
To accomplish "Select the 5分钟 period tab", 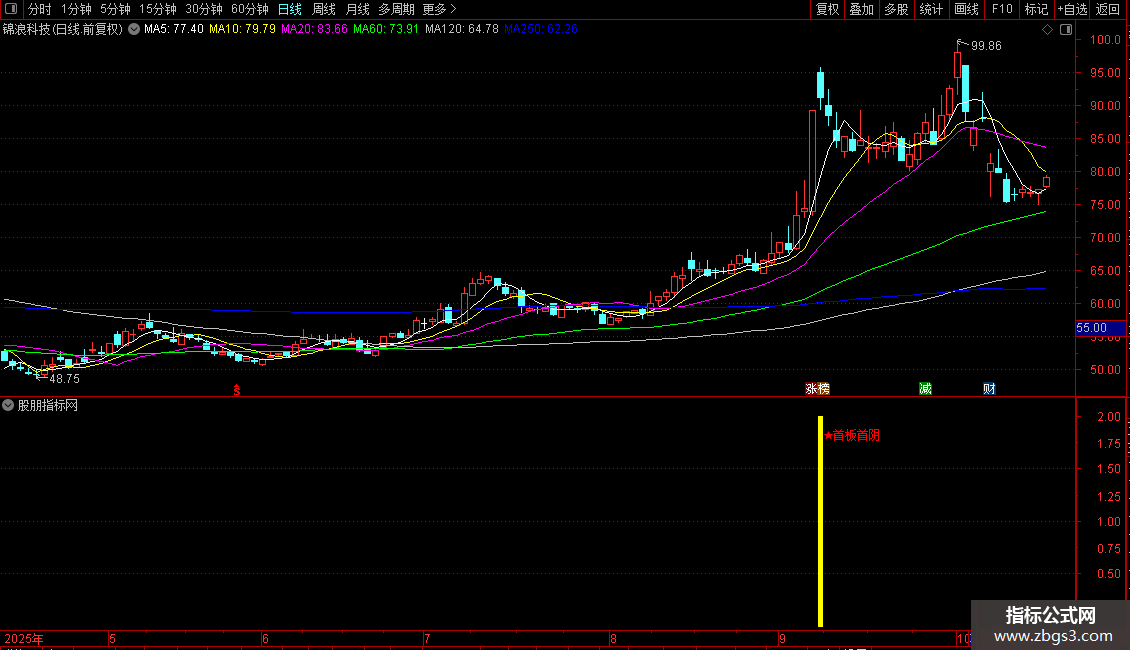I will (x=115, y=9).
